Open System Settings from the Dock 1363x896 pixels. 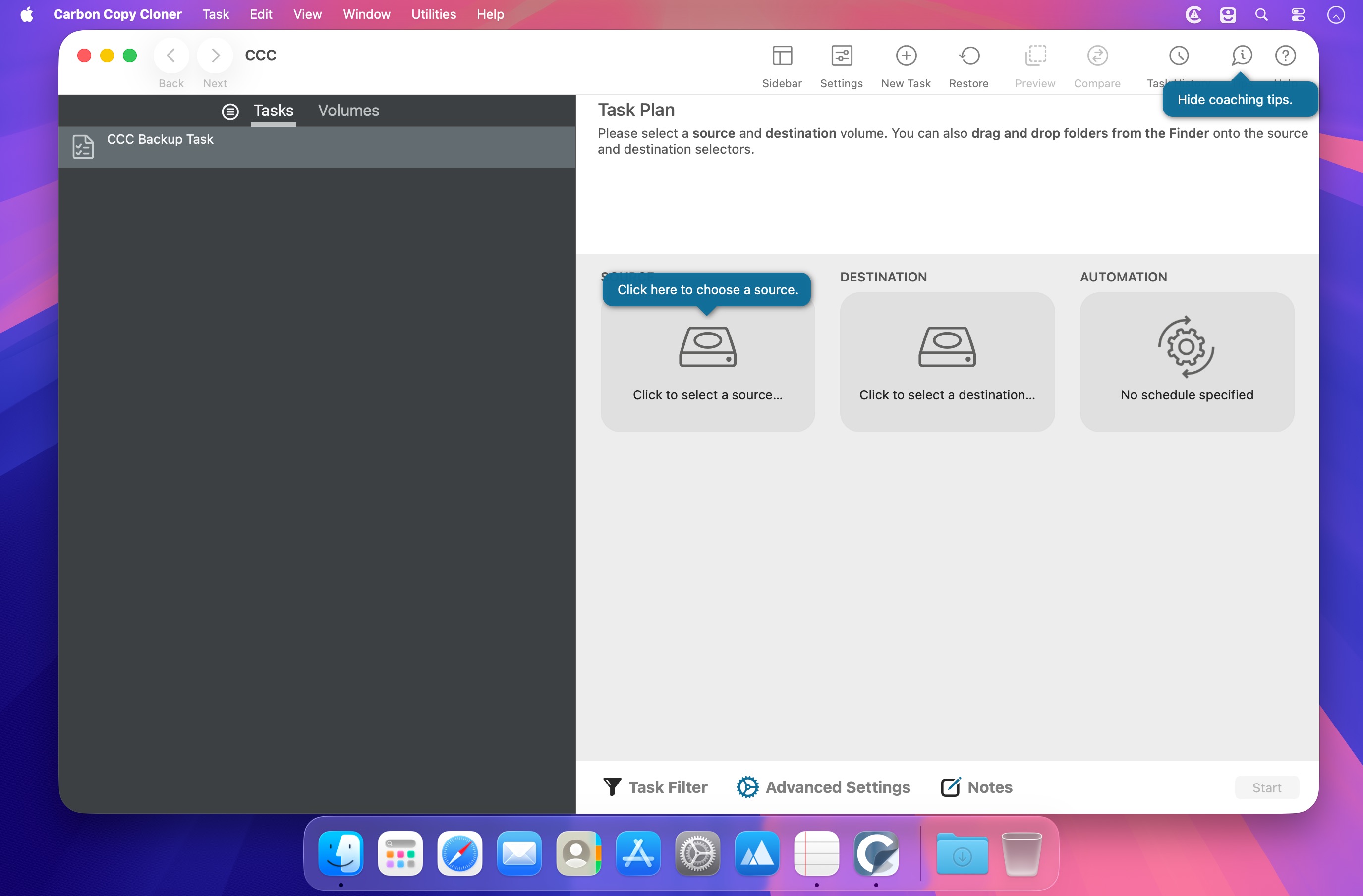(697, 853)
